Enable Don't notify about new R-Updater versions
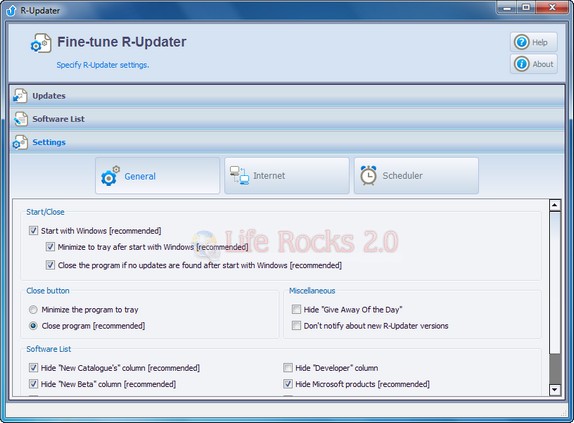 (296, 325)
